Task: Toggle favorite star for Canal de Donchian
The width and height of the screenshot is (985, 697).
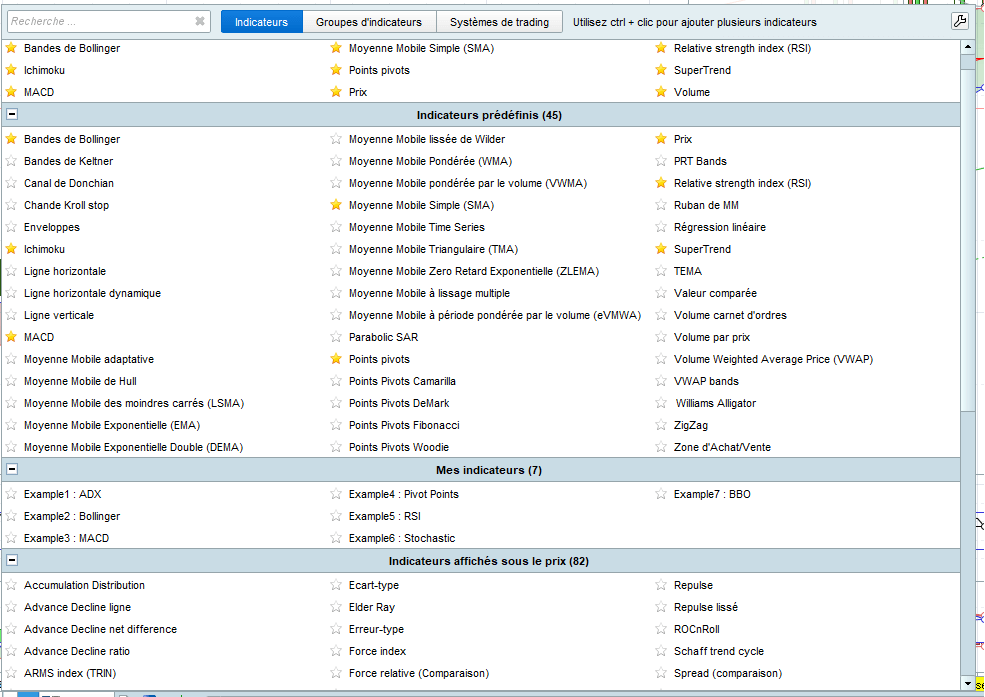Action: point(11,183)
